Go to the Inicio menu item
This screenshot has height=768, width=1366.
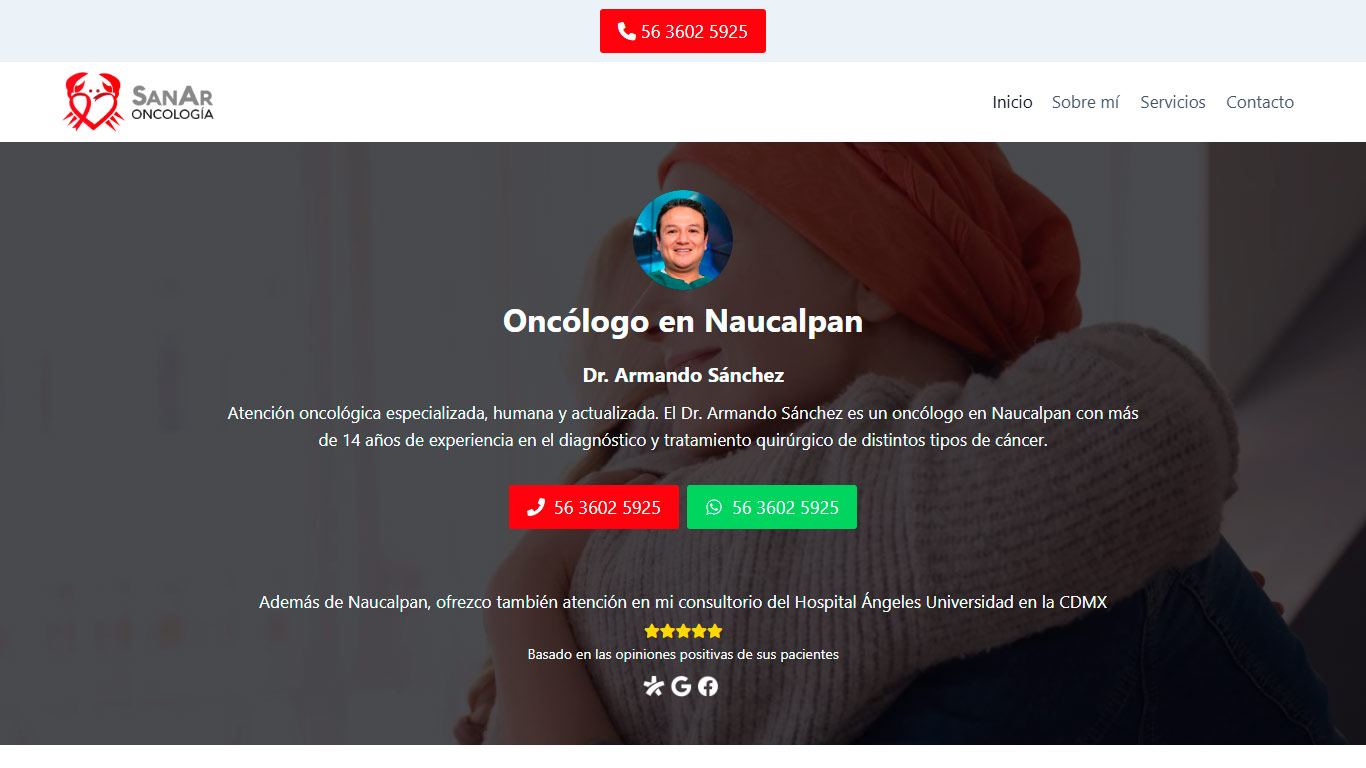(1012, 102)
